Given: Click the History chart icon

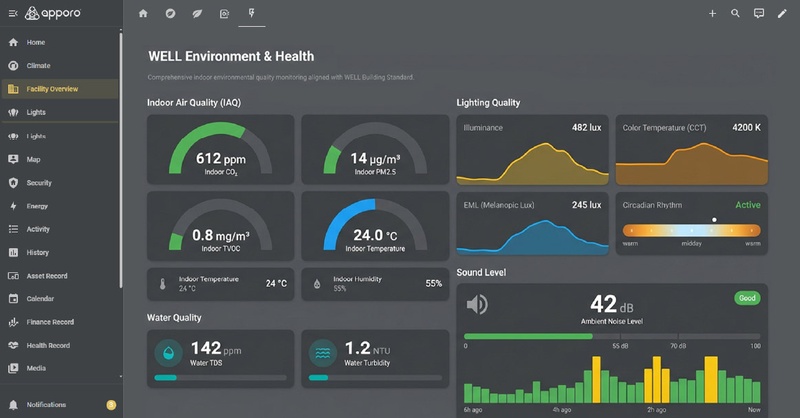Looking at the screenshot, I should (x=13, y=252).
